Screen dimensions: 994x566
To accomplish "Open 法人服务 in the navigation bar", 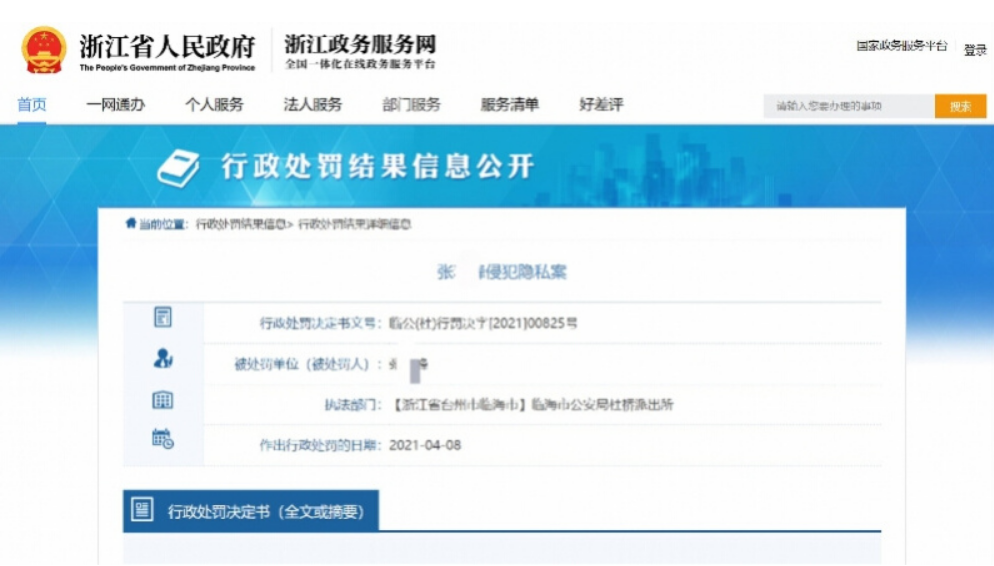I will click(x=312, y=105).
